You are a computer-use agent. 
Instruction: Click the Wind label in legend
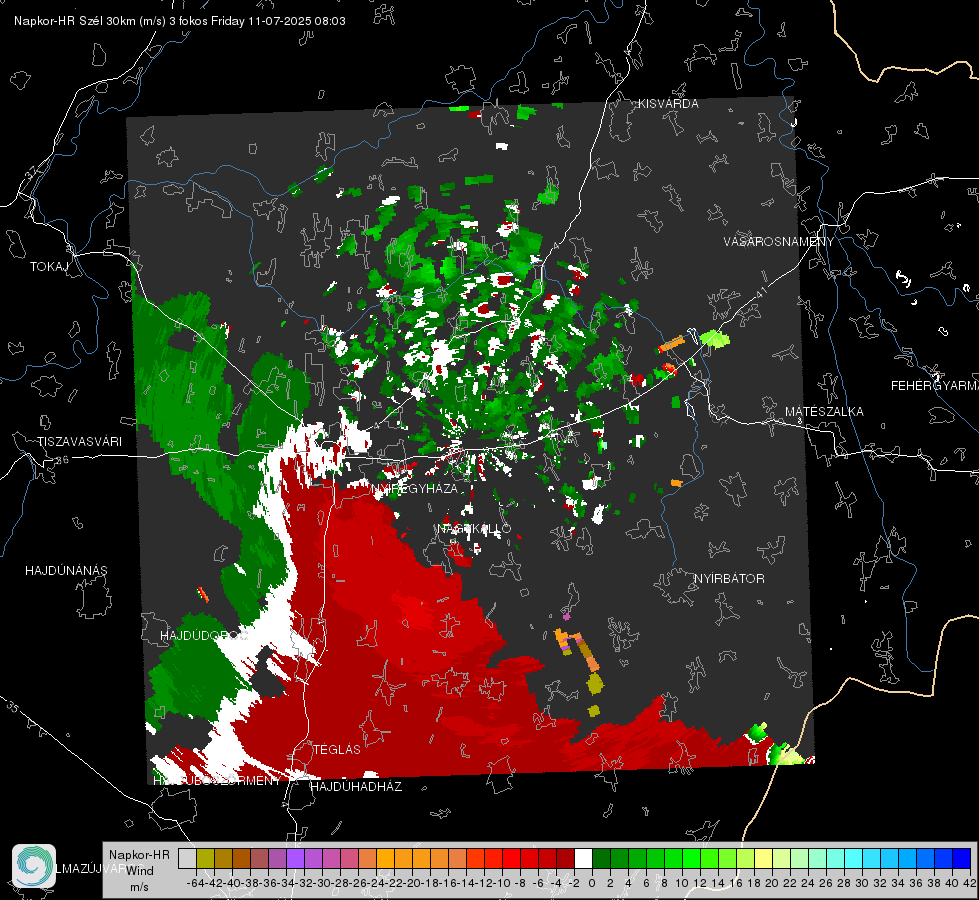(140, 871)
